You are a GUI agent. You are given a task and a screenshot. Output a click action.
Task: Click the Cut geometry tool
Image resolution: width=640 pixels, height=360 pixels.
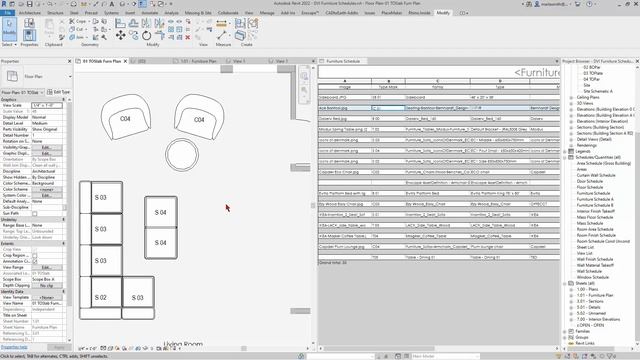click(x=78, y=29)
